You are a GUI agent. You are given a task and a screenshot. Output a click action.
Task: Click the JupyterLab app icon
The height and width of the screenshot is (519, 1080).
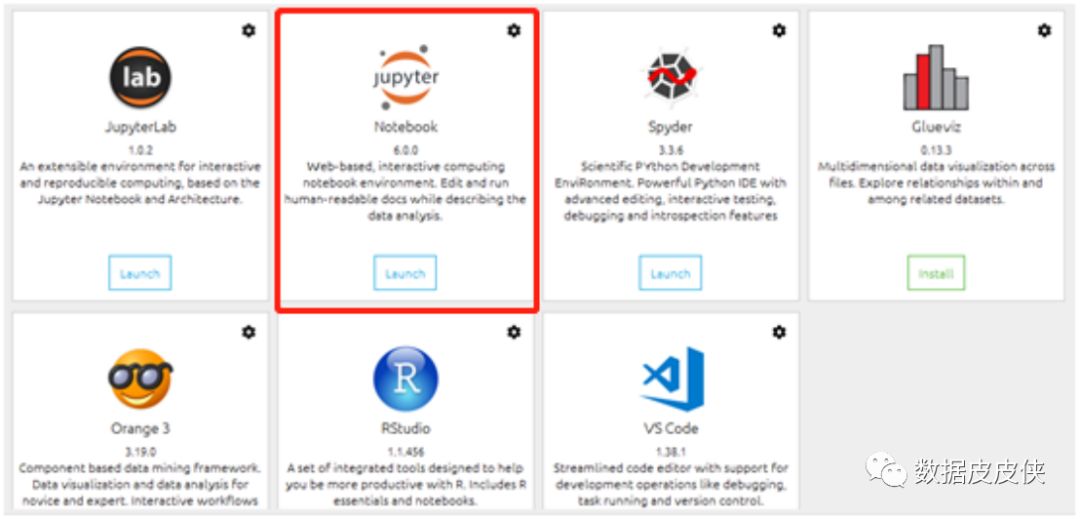pos(141,76)
